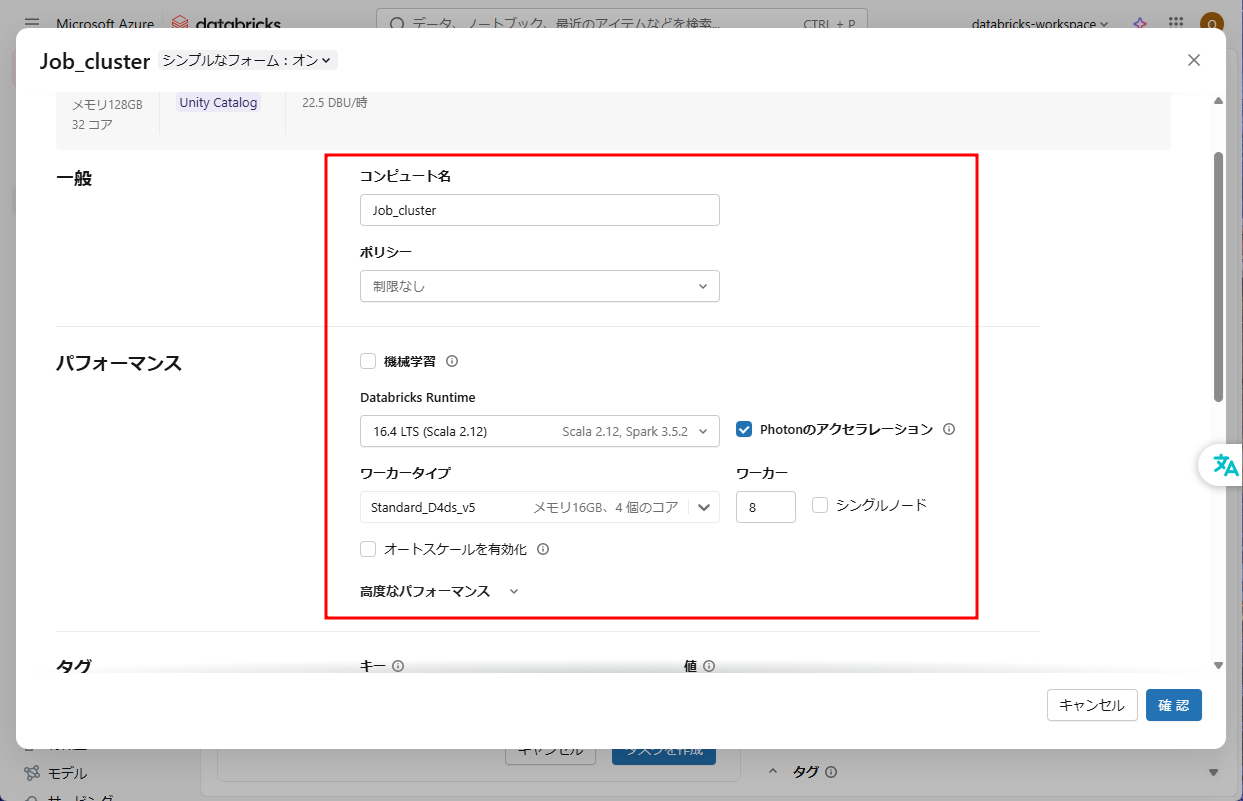Image resolution: width=1243 pixels, height=801 pixels.
Task: Click info icon beside autoscale option
Action: point(543,549)
